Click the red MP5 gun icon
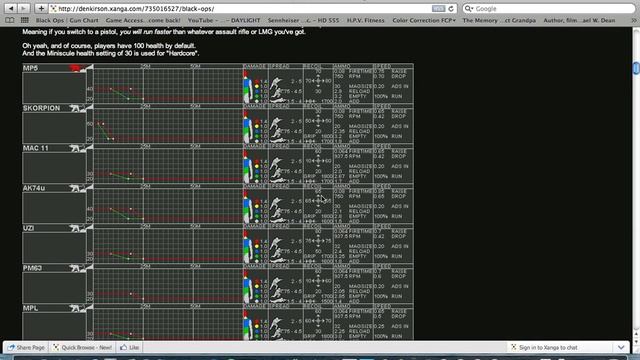 [x=76, y=68]
